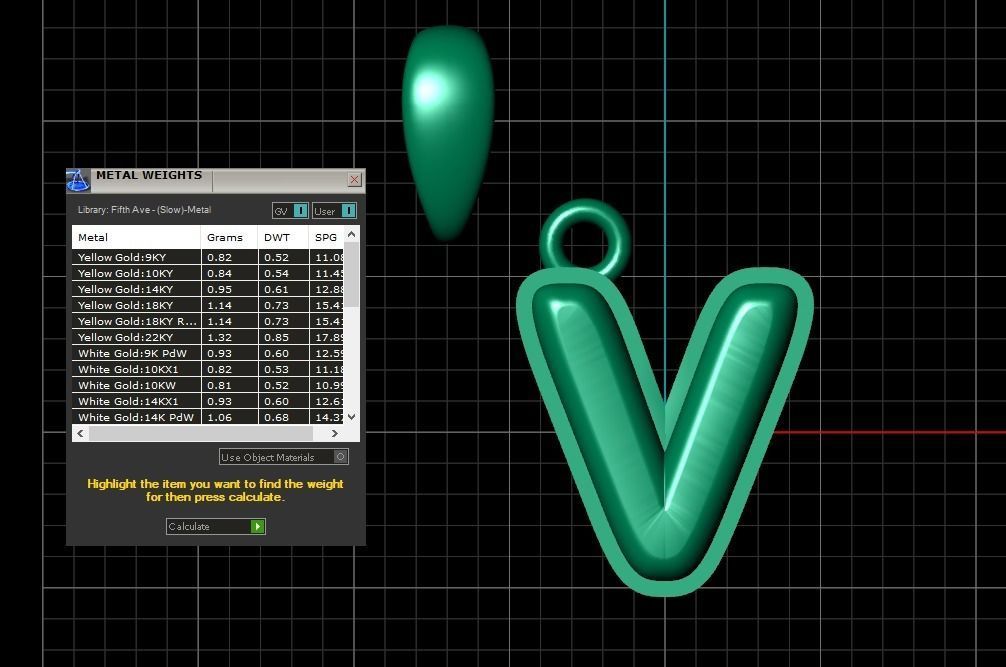Select the White Gold:14K PdW row
Screen dimensions: 1006x667
coord(209,417)
